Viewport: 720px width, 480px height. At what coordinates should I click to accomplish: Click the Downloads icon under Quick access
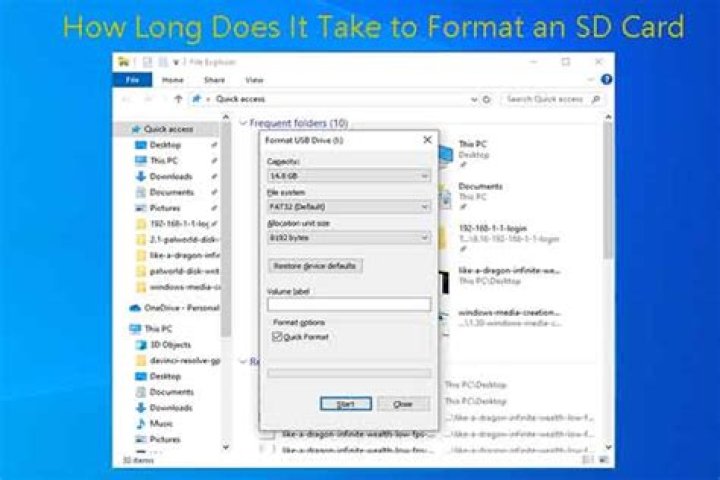pyautogui.click(x=141, y=176)
